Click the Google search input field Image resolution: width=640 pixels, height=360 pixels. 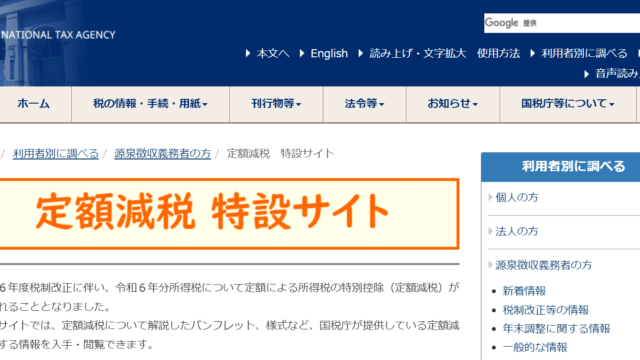click(562, 23)
